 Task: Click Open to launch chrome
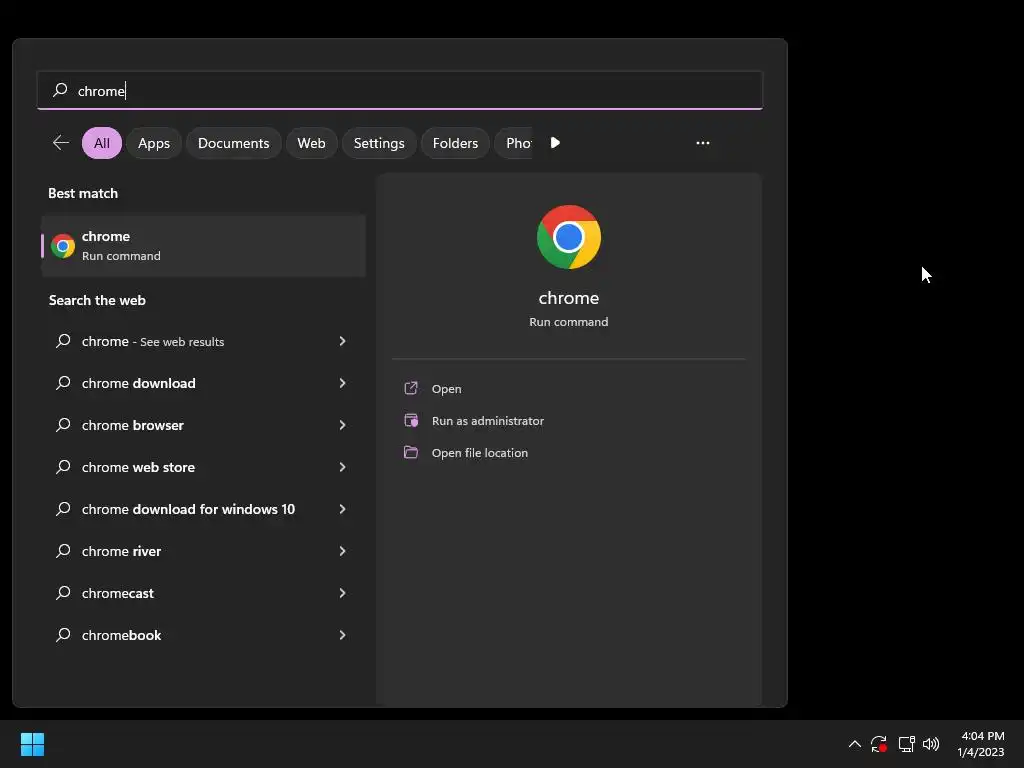click(x=446, y=389)
